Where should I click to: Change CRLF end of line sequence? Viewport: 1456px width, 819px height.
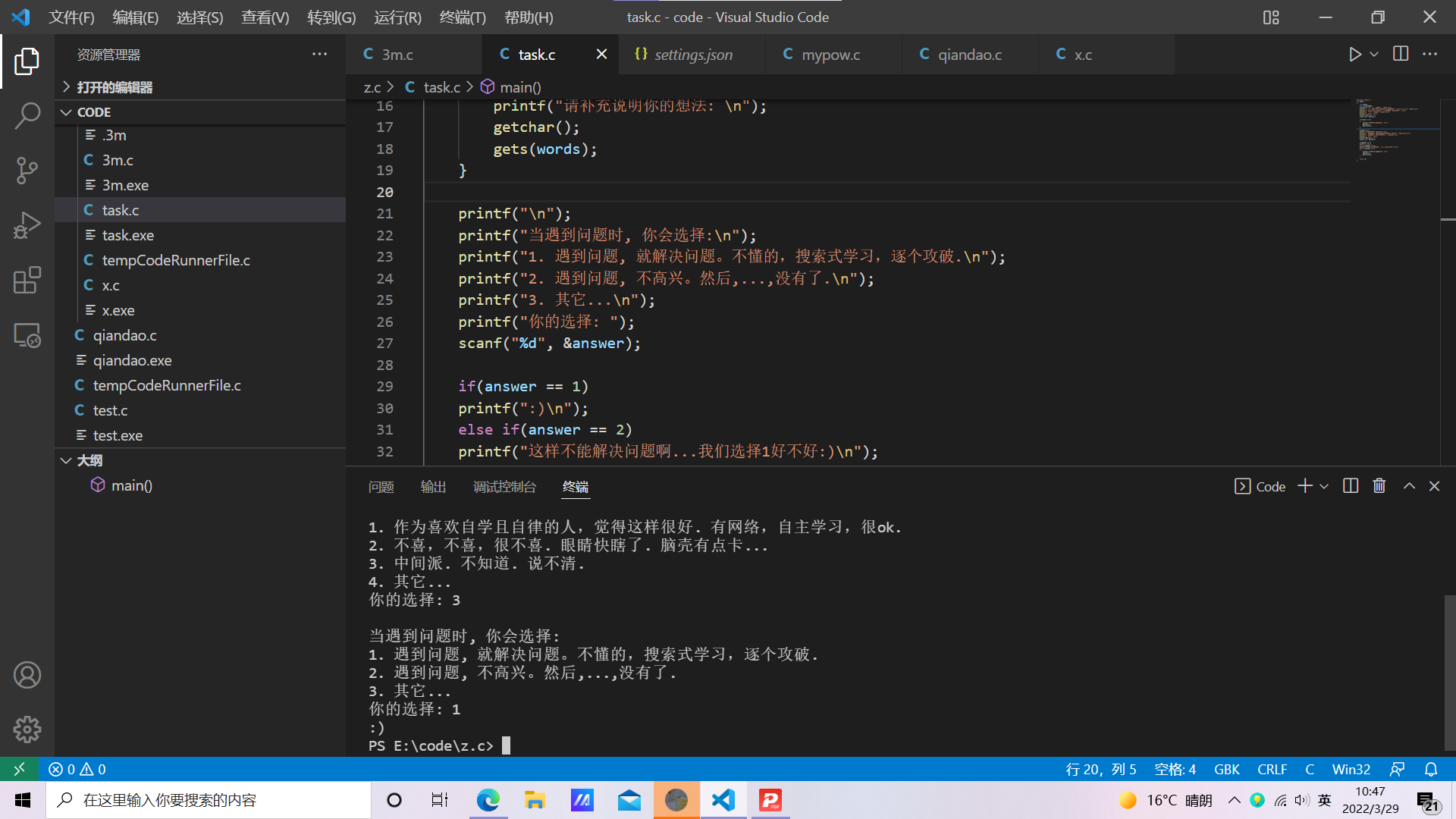coord(1272,769)
